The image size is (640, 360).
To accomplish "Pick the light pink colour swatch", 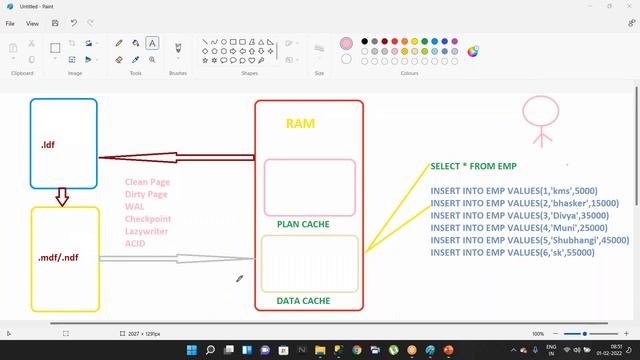I will click(395, 51).
